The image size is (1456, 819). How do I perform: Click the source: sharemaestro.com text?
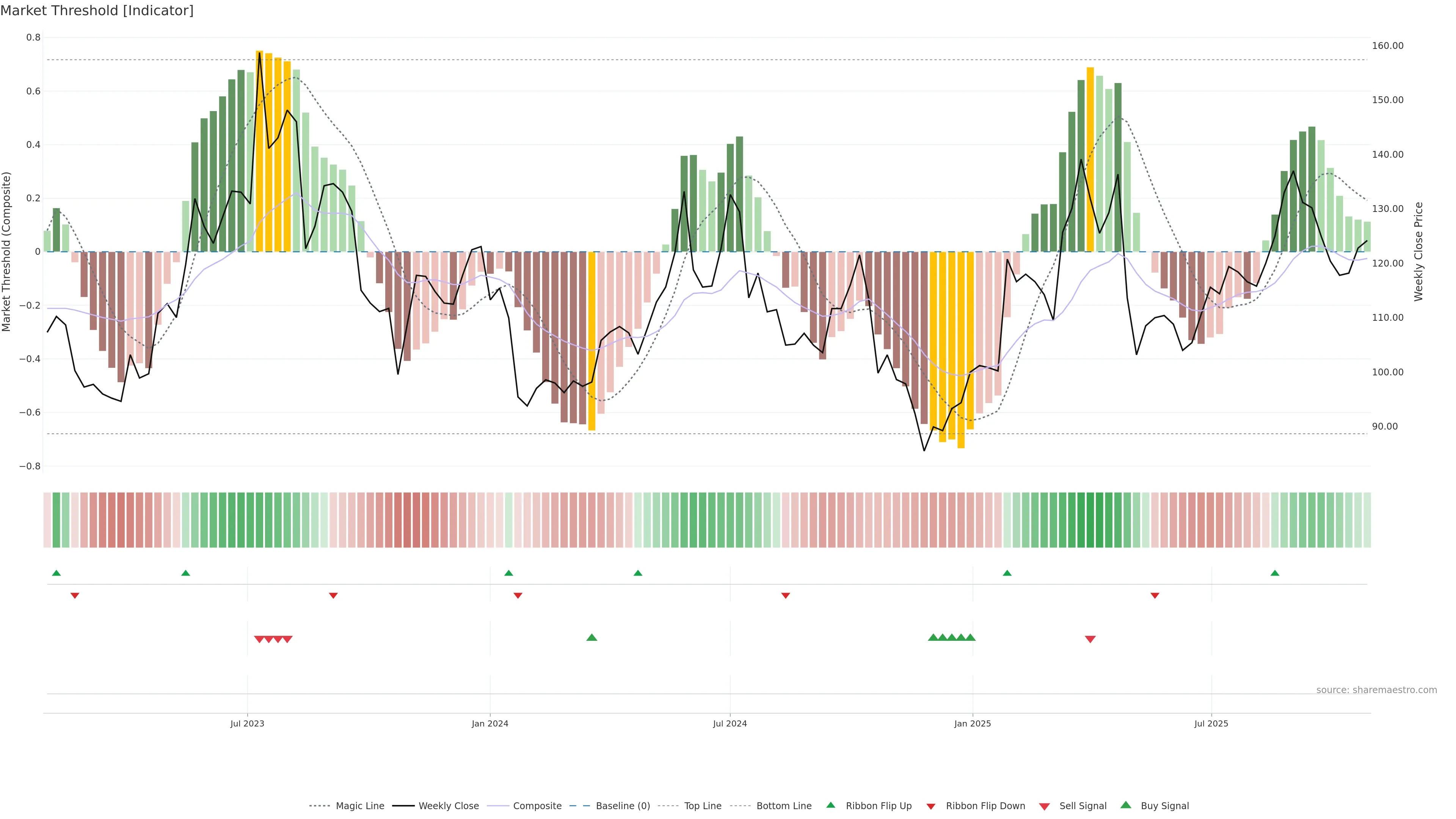coord(1376,690)
